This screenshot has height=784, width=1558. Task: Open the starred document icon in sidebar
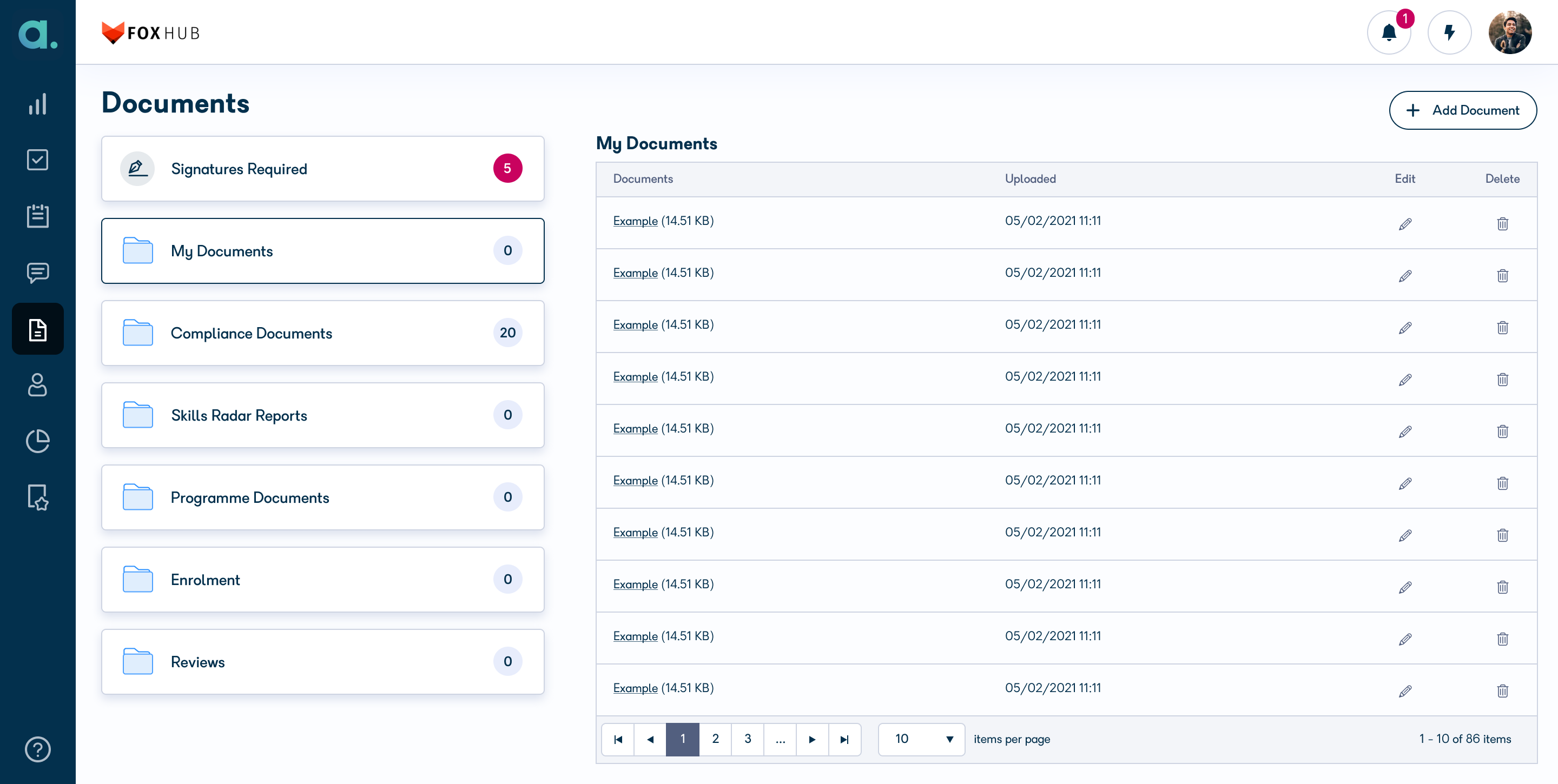point(37,497)
